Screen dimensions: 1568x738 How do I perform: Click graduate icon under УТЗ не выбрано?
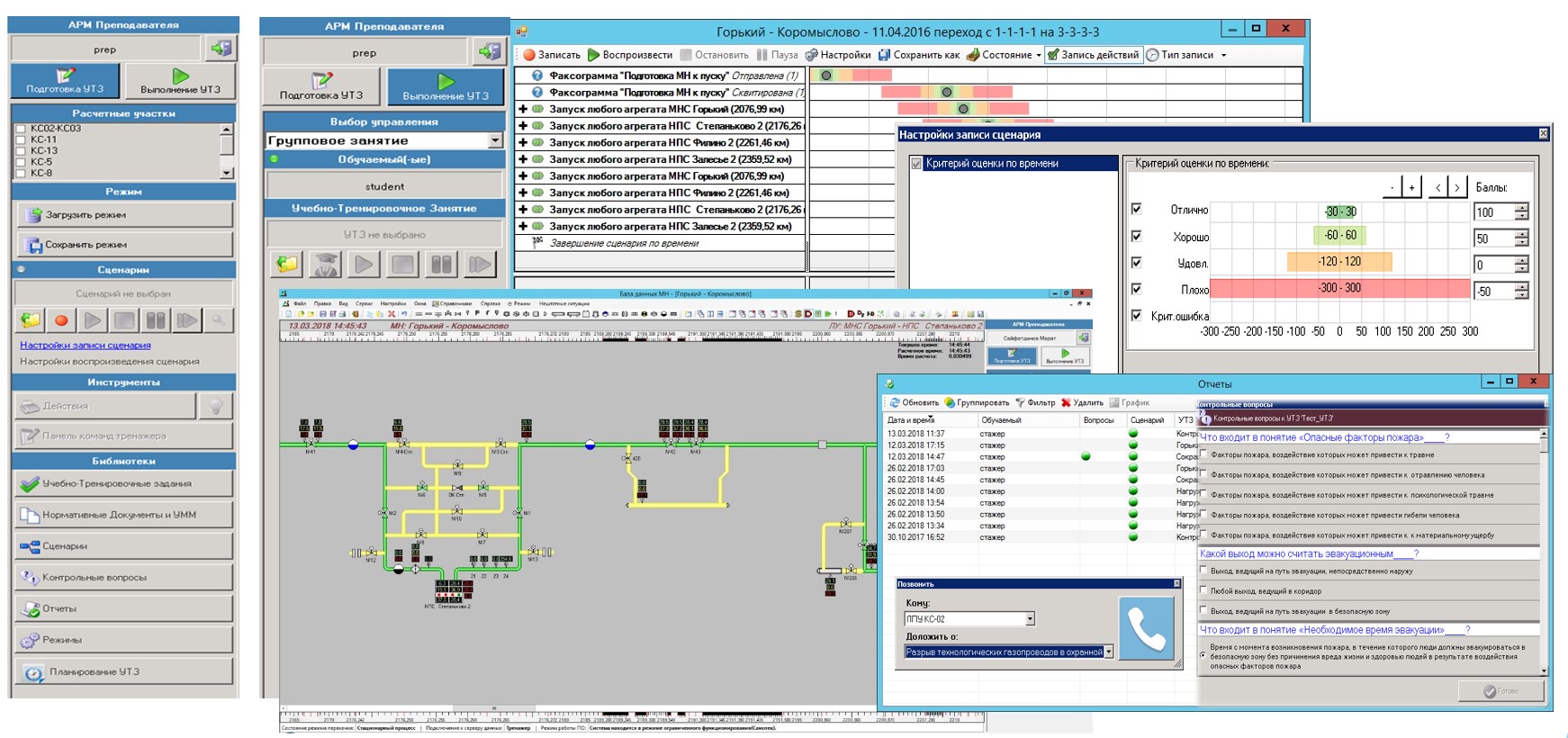(325, 265)
